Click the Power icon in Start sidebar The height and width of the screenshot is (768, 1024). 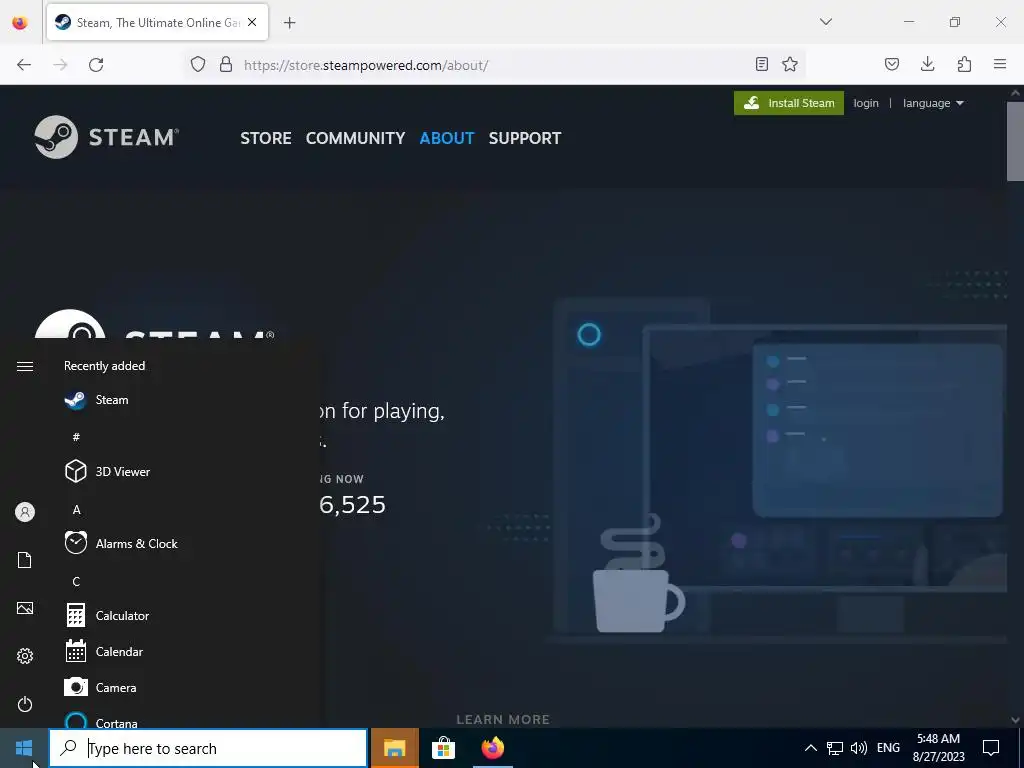coord(25,705)
